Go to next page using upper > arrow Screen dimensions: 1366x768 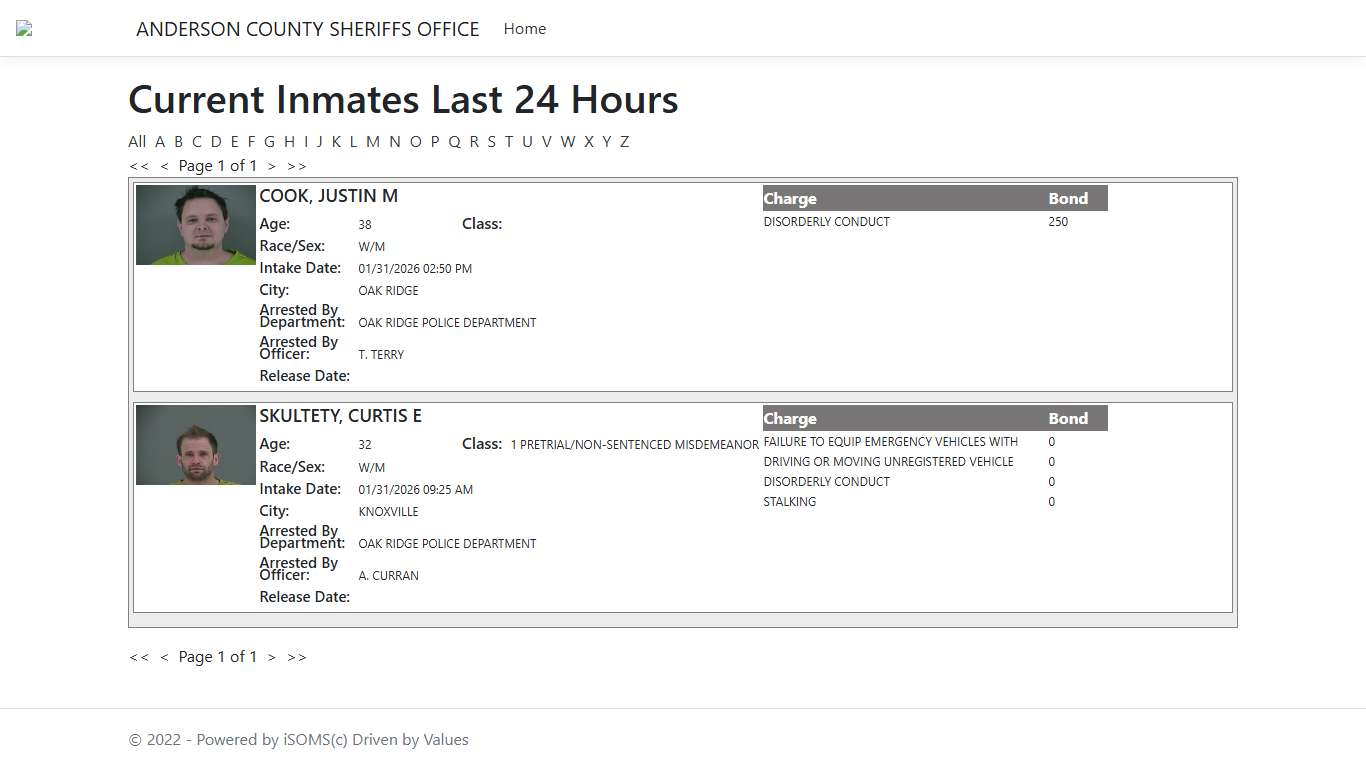pos(271,166)
